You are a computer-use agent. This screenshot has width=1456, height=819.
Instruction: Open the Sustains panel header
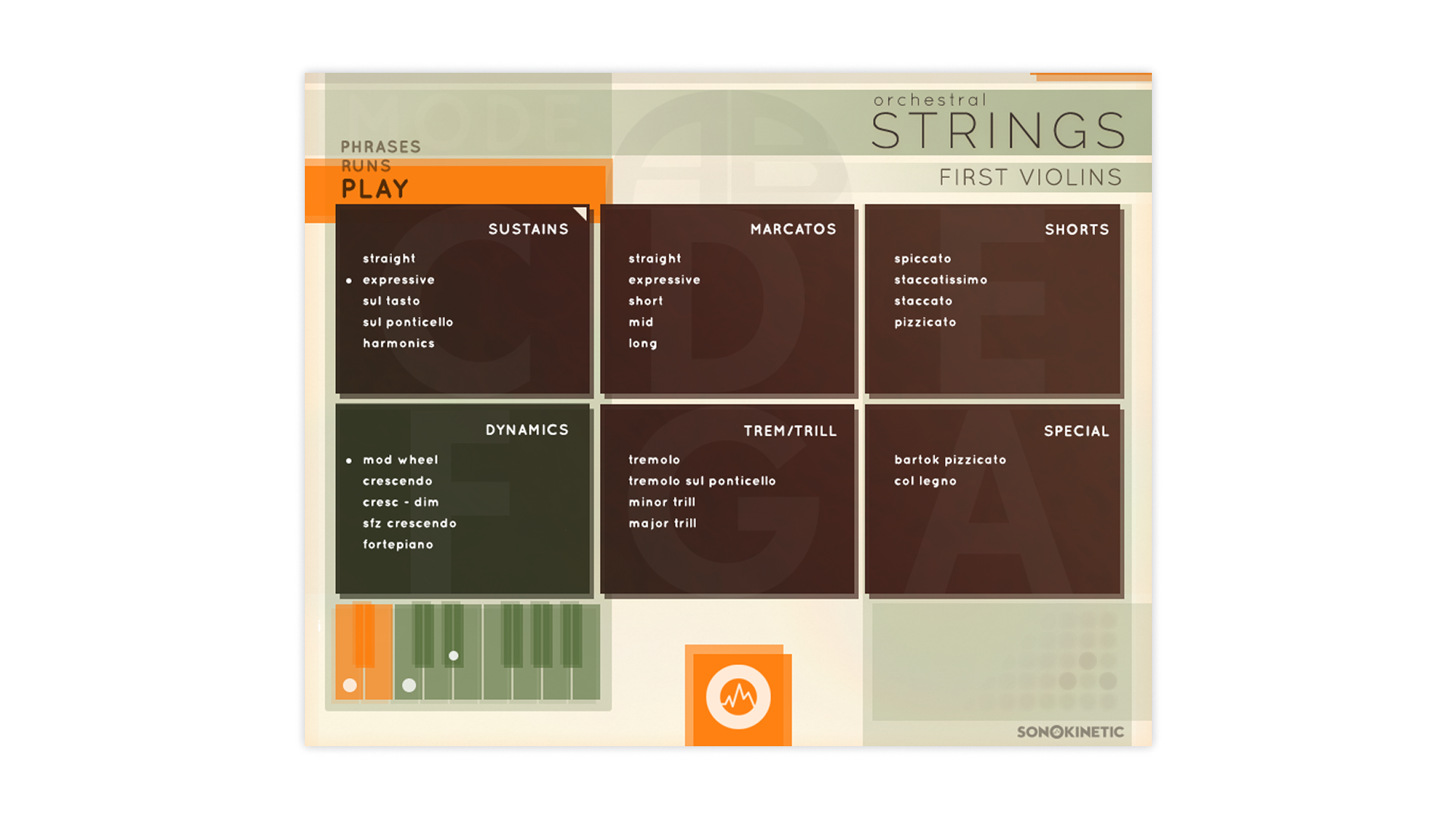click(x=528, y=229)
